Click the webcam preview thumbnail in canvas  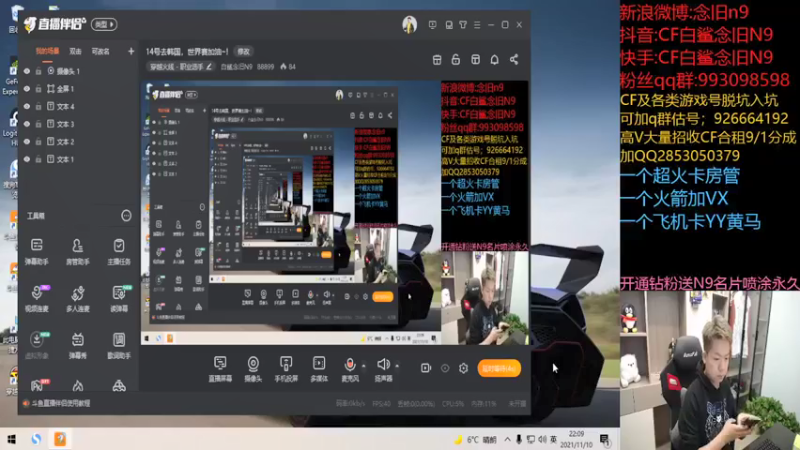point(484,298)
